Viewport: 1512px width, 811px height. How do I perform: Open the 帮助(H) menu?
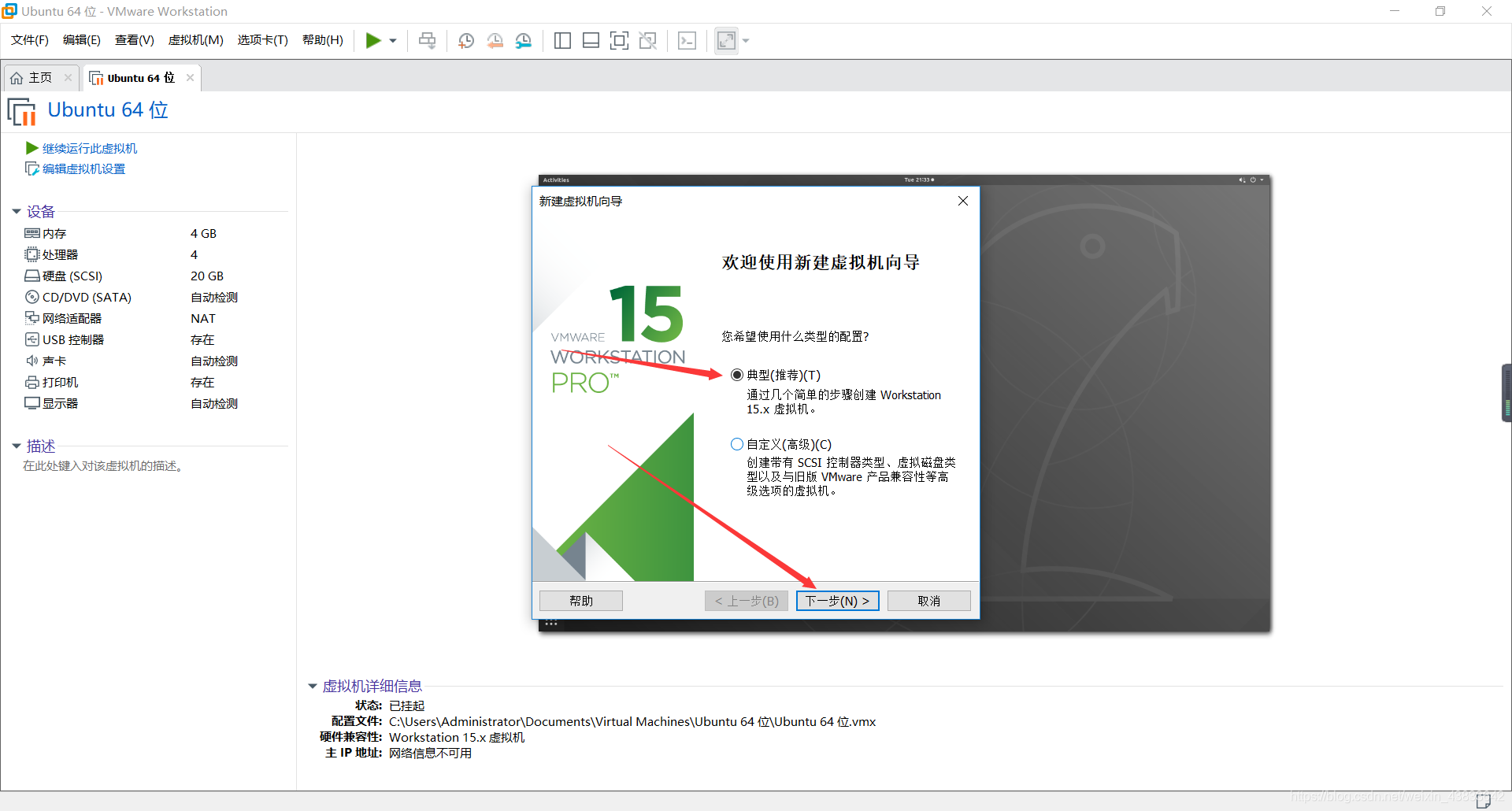(x=323, y=40)
